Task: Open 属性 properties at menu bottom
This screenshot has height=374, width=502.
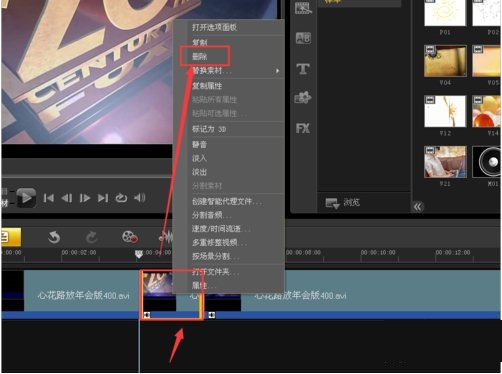Action: [x=204, y=285]
